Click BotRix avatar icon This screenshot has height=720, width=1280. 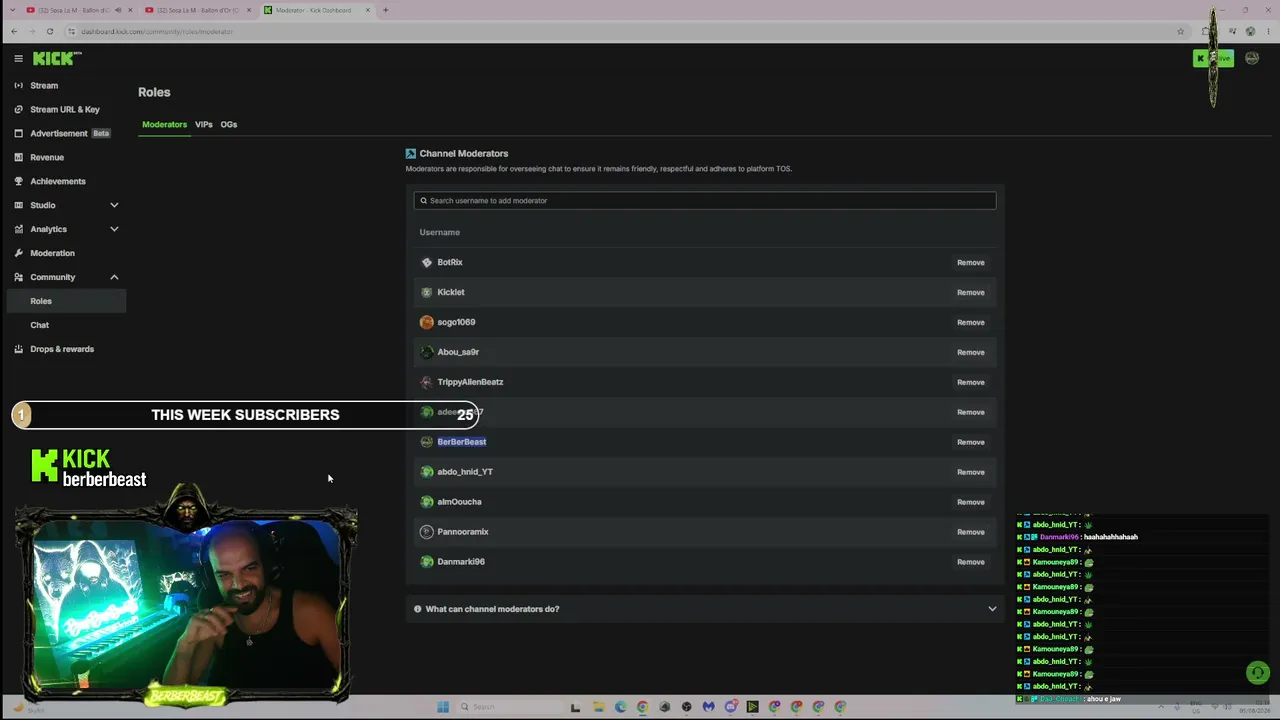point(427,263)
